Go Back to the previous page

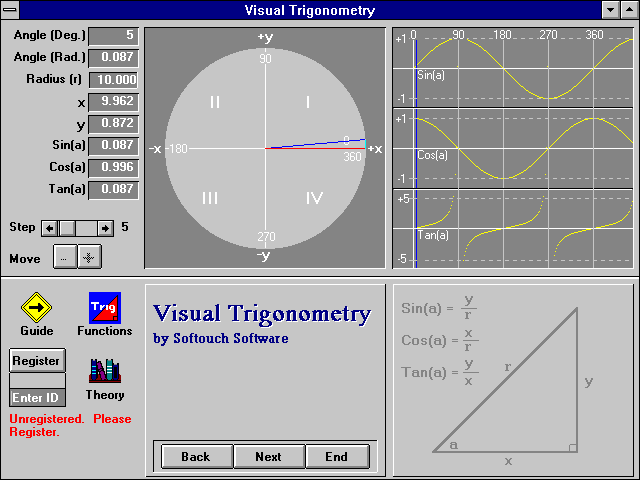195,457
